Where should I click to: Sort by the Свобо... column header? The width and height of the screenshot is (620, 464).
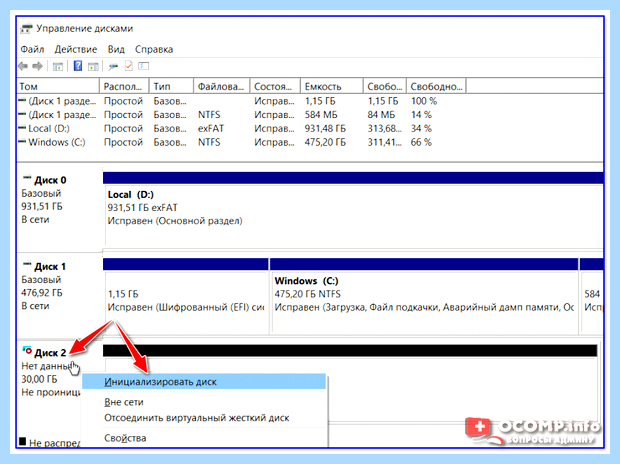pos(385,86)
